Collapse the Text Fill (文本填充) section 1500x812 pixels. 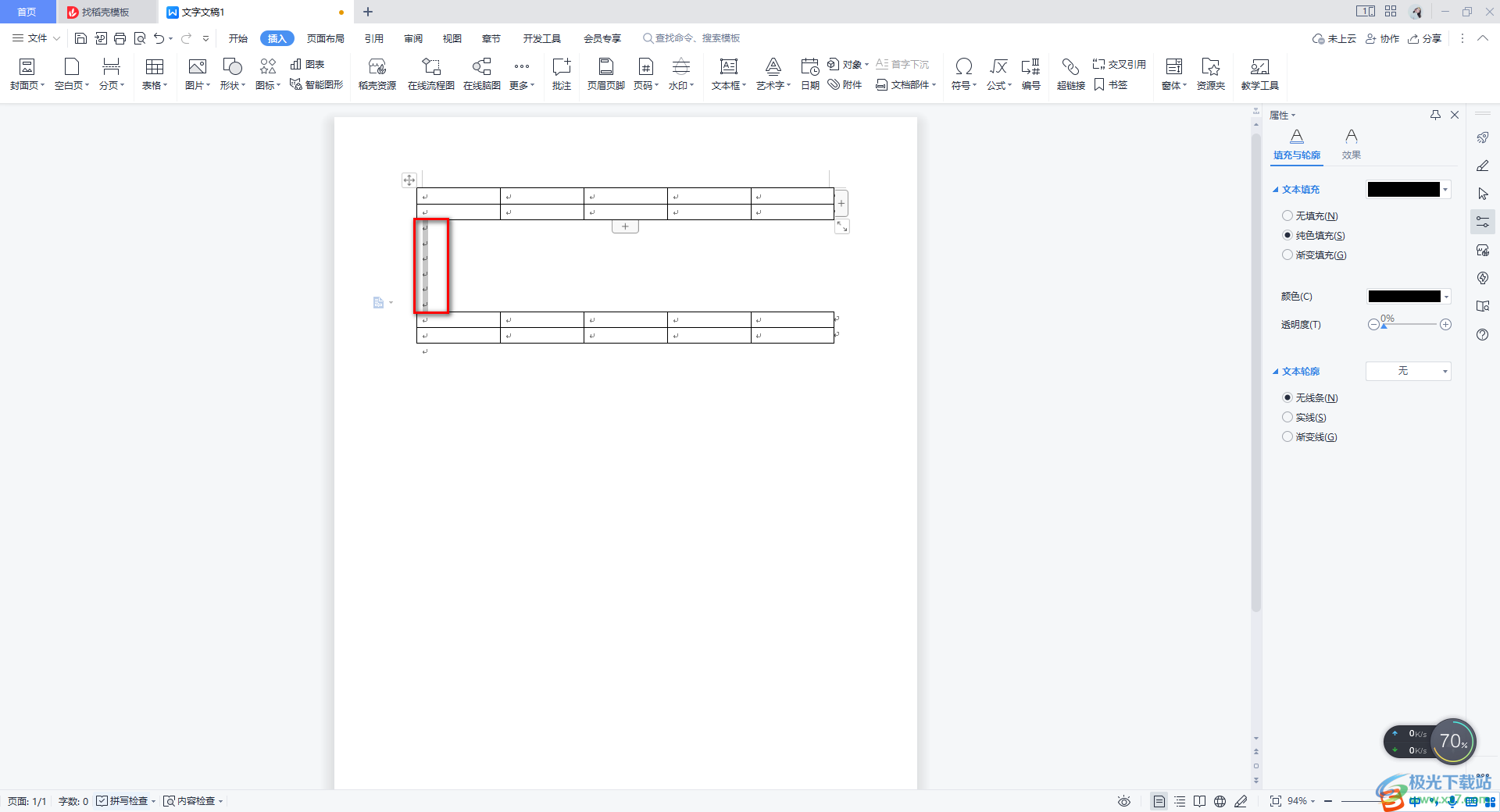pos(1276,190)
